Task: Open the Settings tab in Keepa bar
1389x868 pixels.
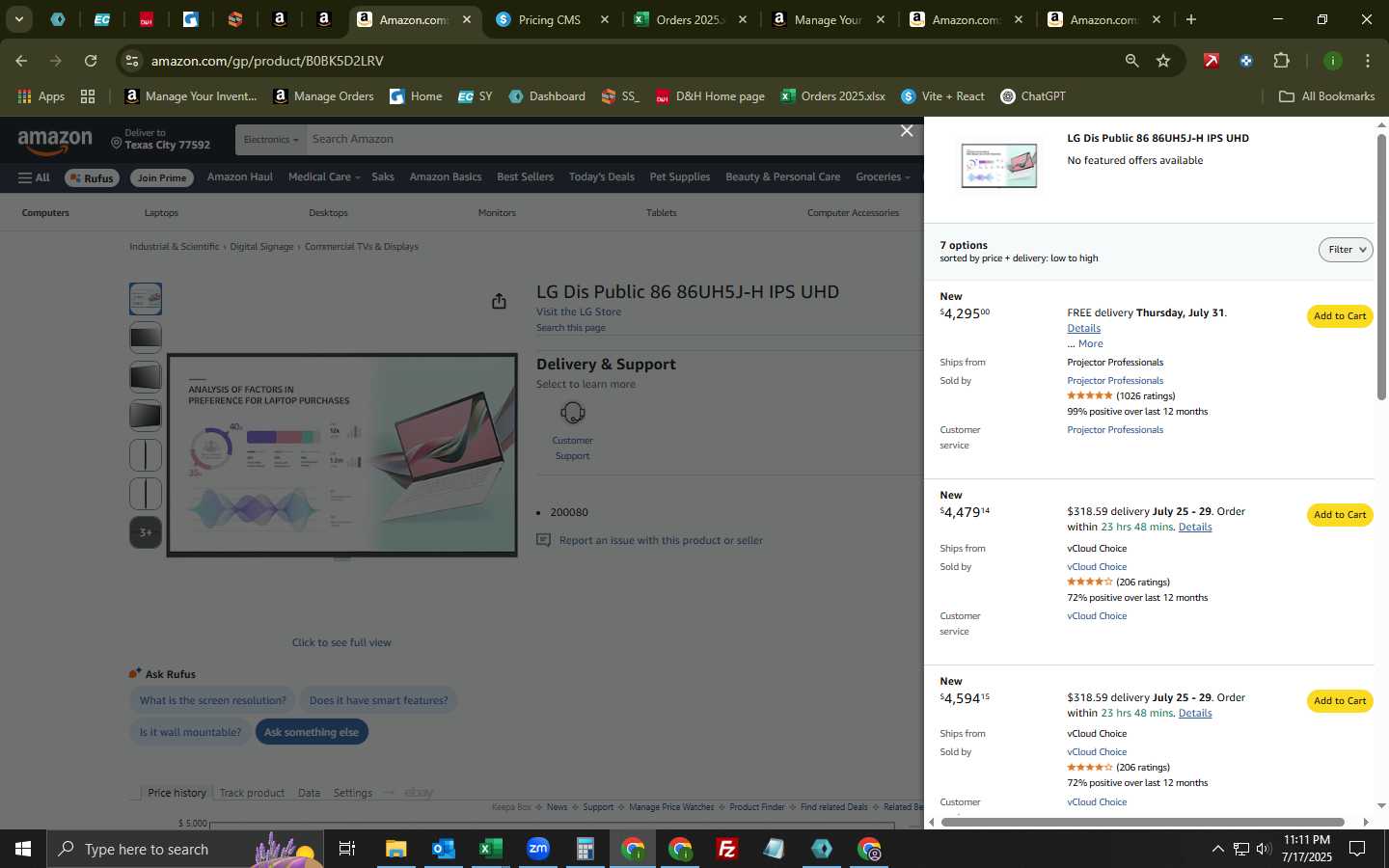Action: tap(352, 793)
